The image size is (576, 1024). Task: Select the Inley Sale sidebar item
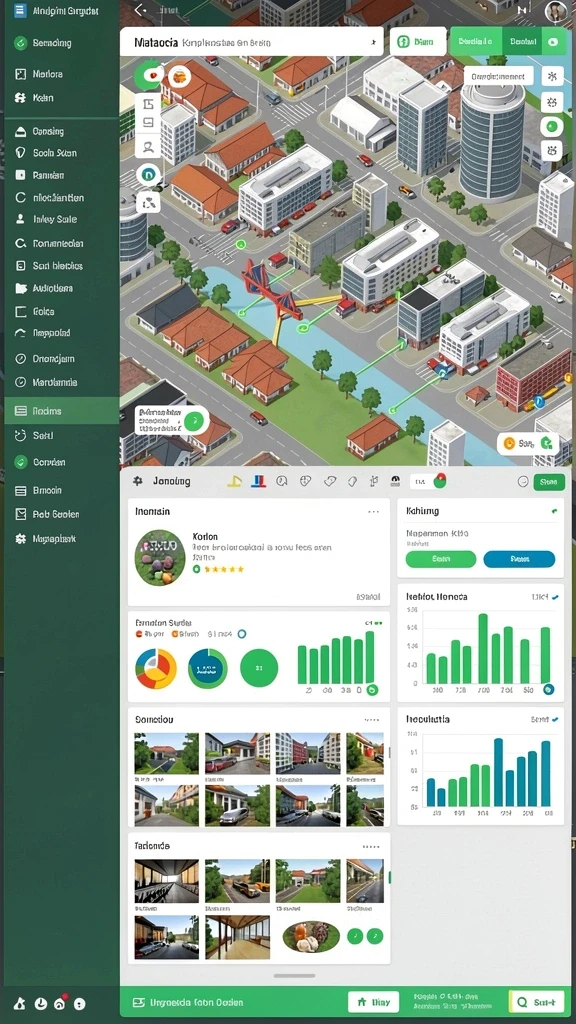[x=54, y=219]
